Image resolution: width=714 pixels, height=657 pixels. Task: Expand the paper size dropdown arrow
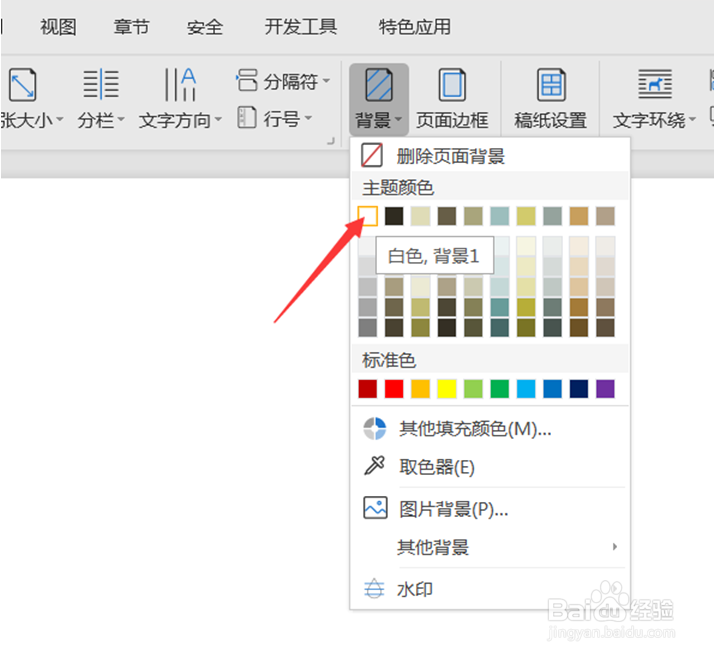click(x=60, y=119)
